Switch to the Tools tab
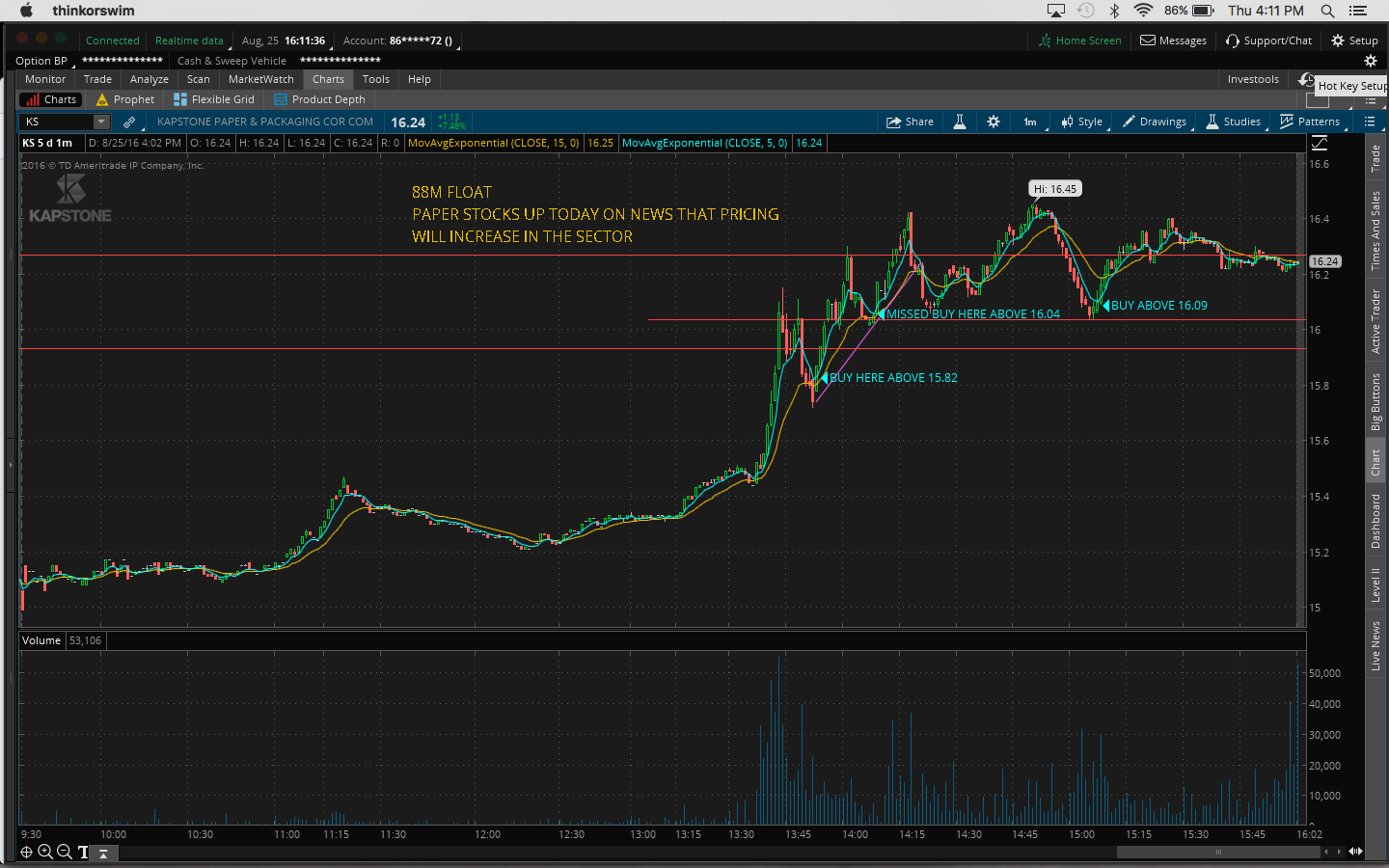Screen dimensions: 1389x868 (376, 79)
